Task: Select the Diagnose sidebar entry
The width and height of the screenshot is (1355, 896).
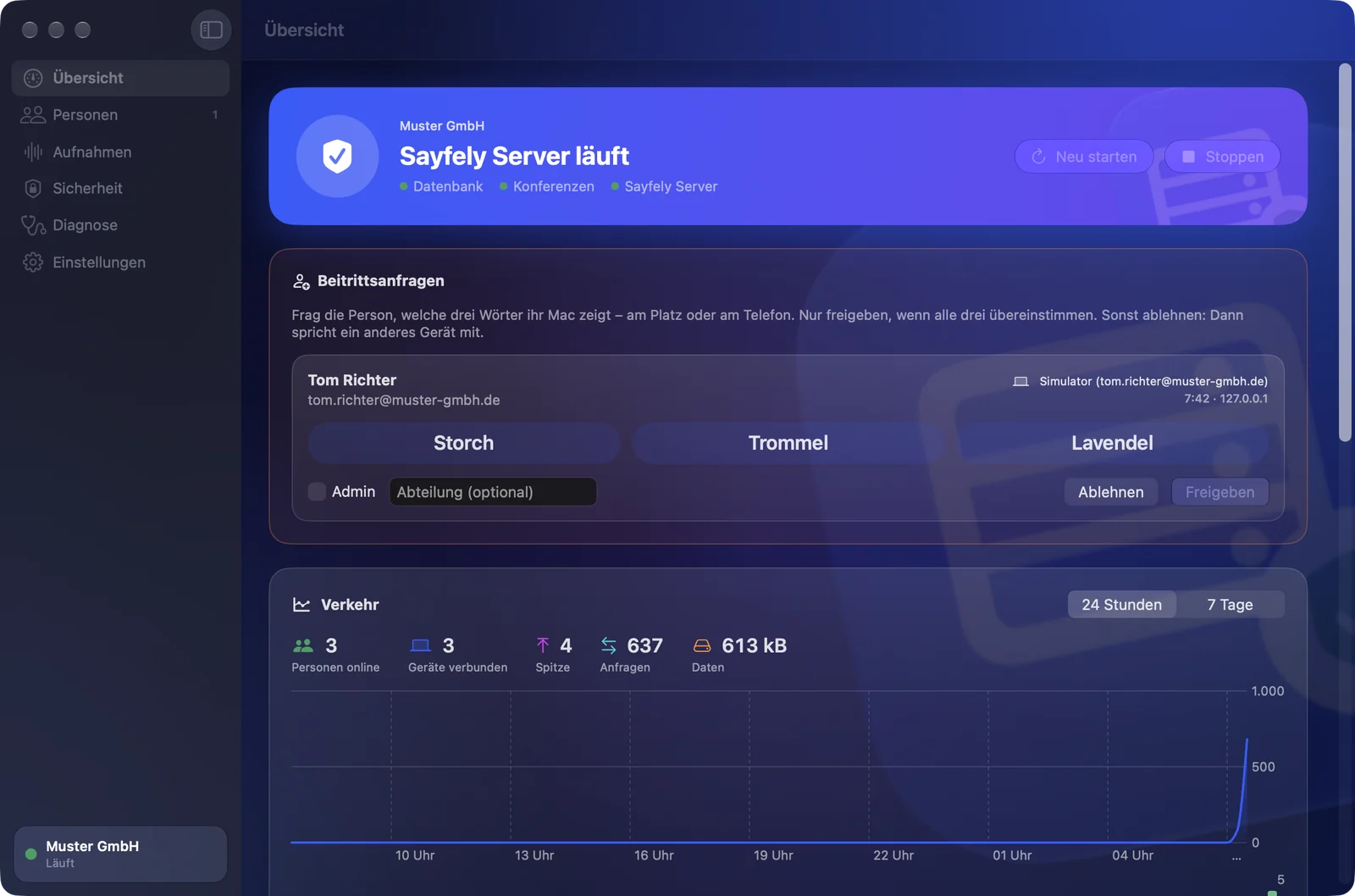Action: point(120,225)
